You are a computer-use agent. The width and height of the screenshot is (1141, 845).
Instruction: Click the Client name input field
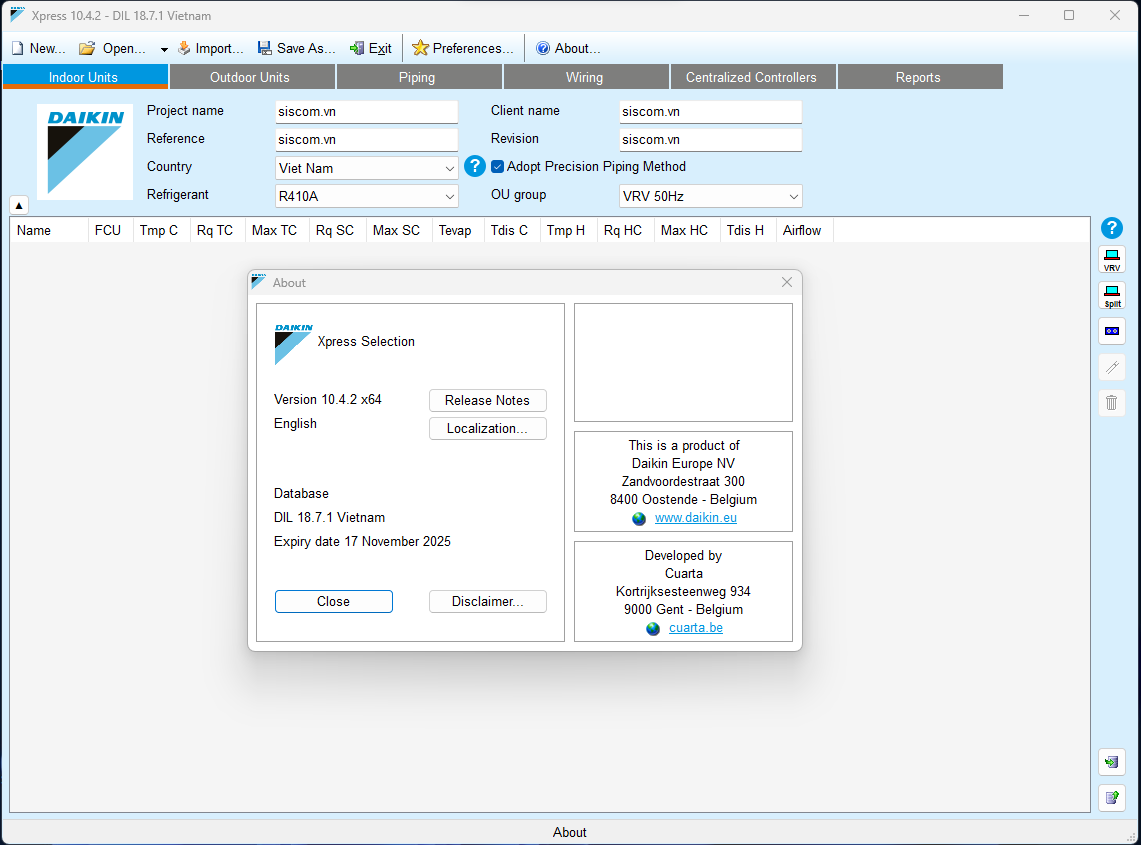pyautogui.click(x=710, y=111)
